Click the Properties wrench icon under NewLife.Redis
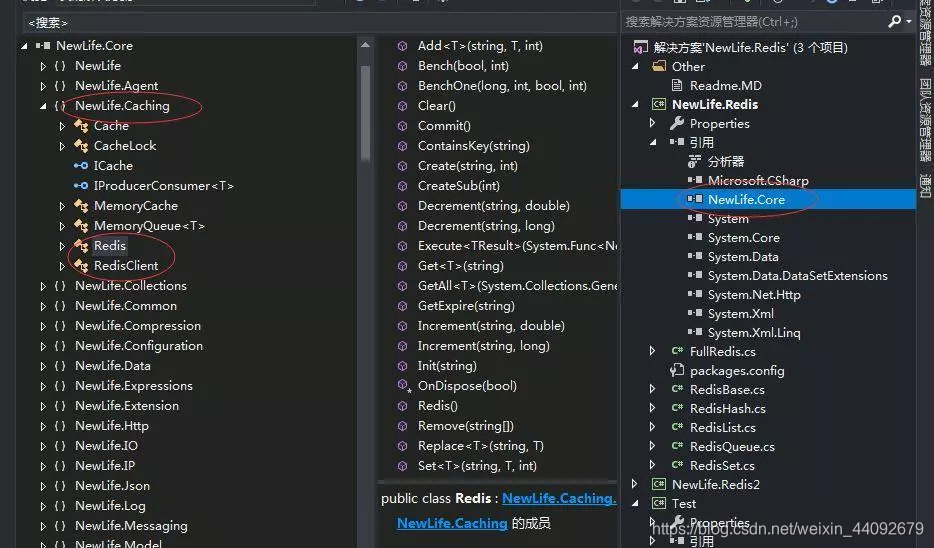The width and height of the screenshot is (934, 548). click(677, 123)
